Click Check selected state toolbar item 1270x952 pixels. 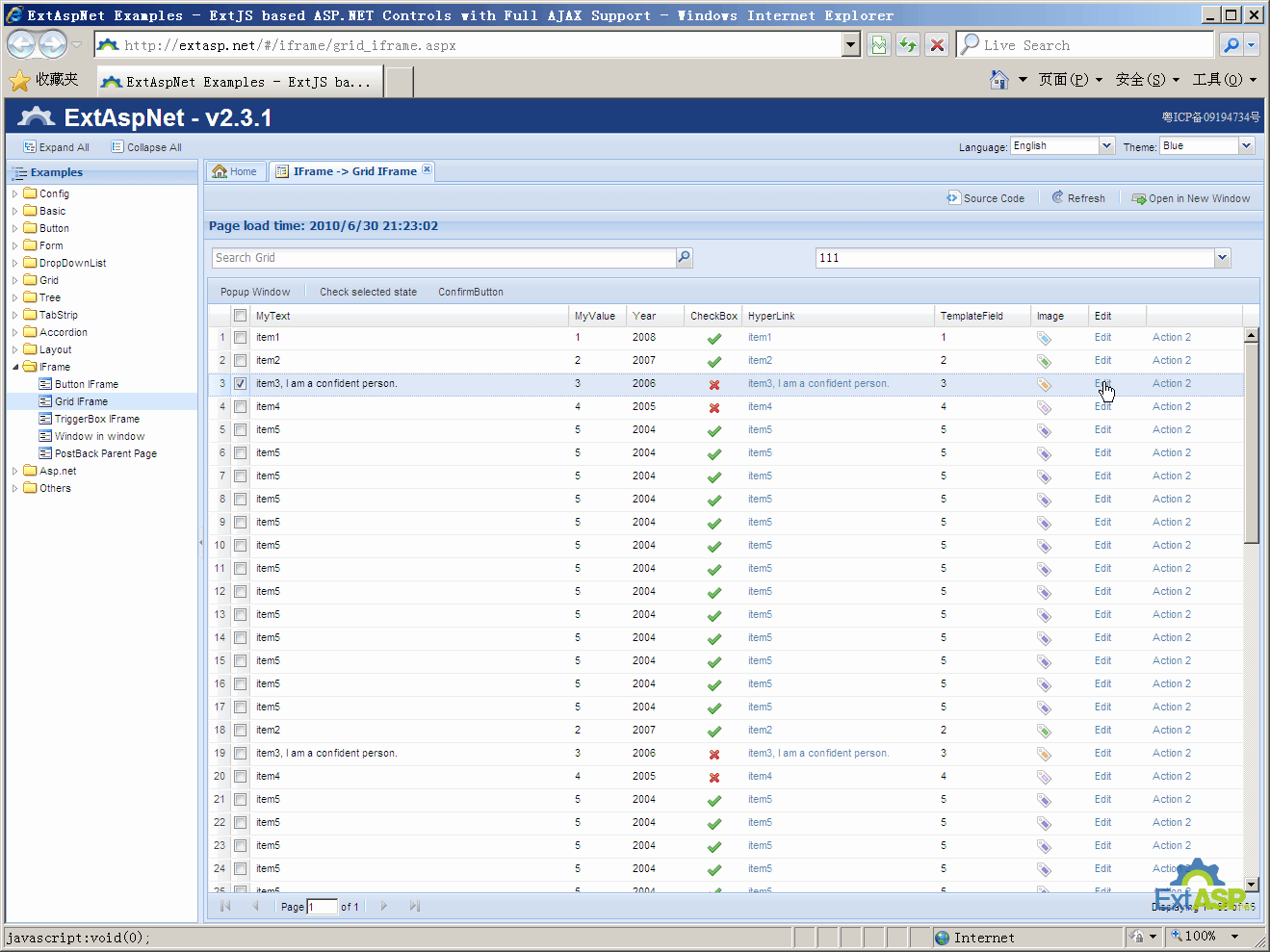coord(368,292)
